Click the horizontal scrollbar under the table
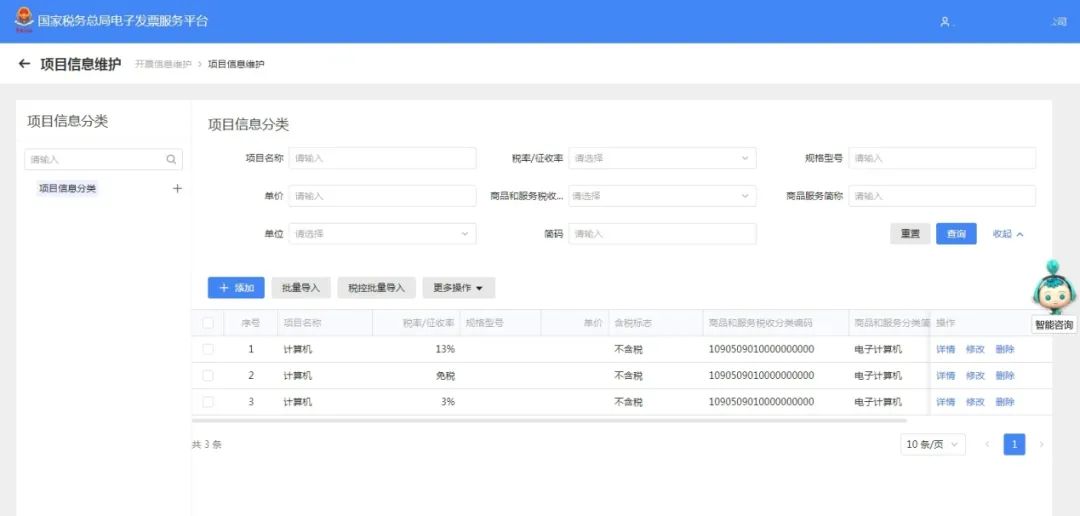The image size is (1080, 516). click(x=560, y=421)
